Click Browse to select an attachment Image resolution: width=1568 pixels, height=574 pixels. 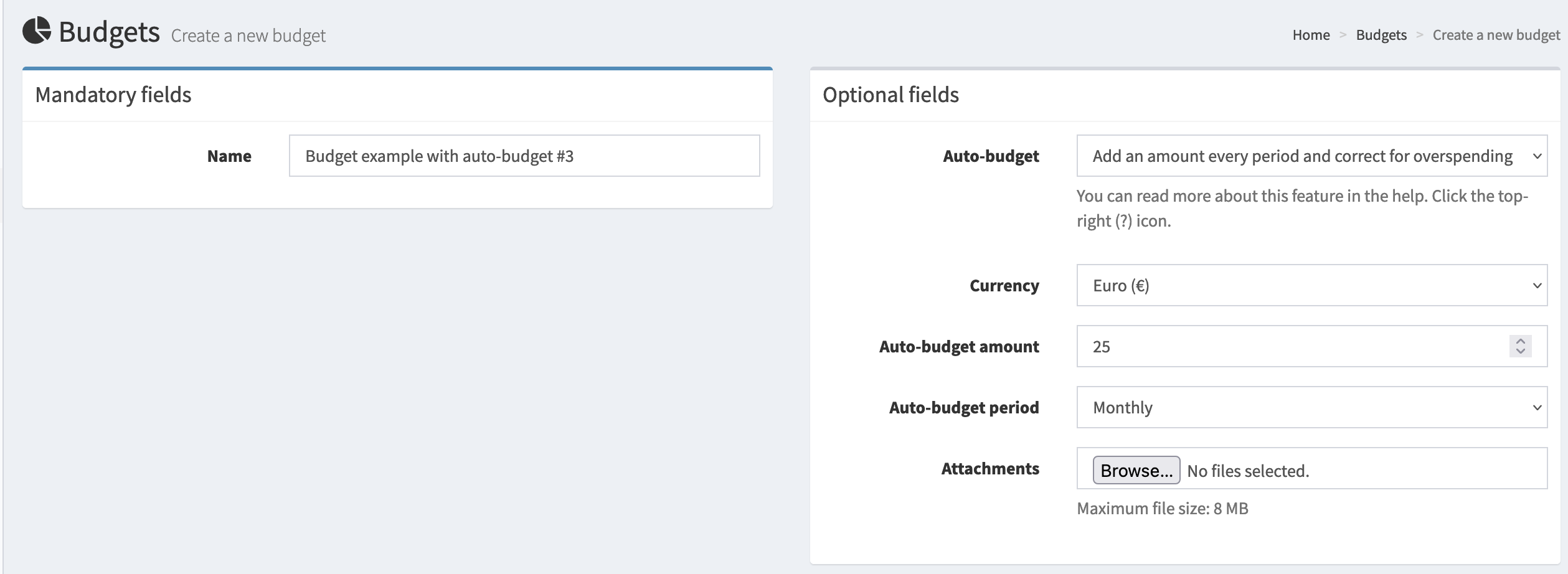1137,471
